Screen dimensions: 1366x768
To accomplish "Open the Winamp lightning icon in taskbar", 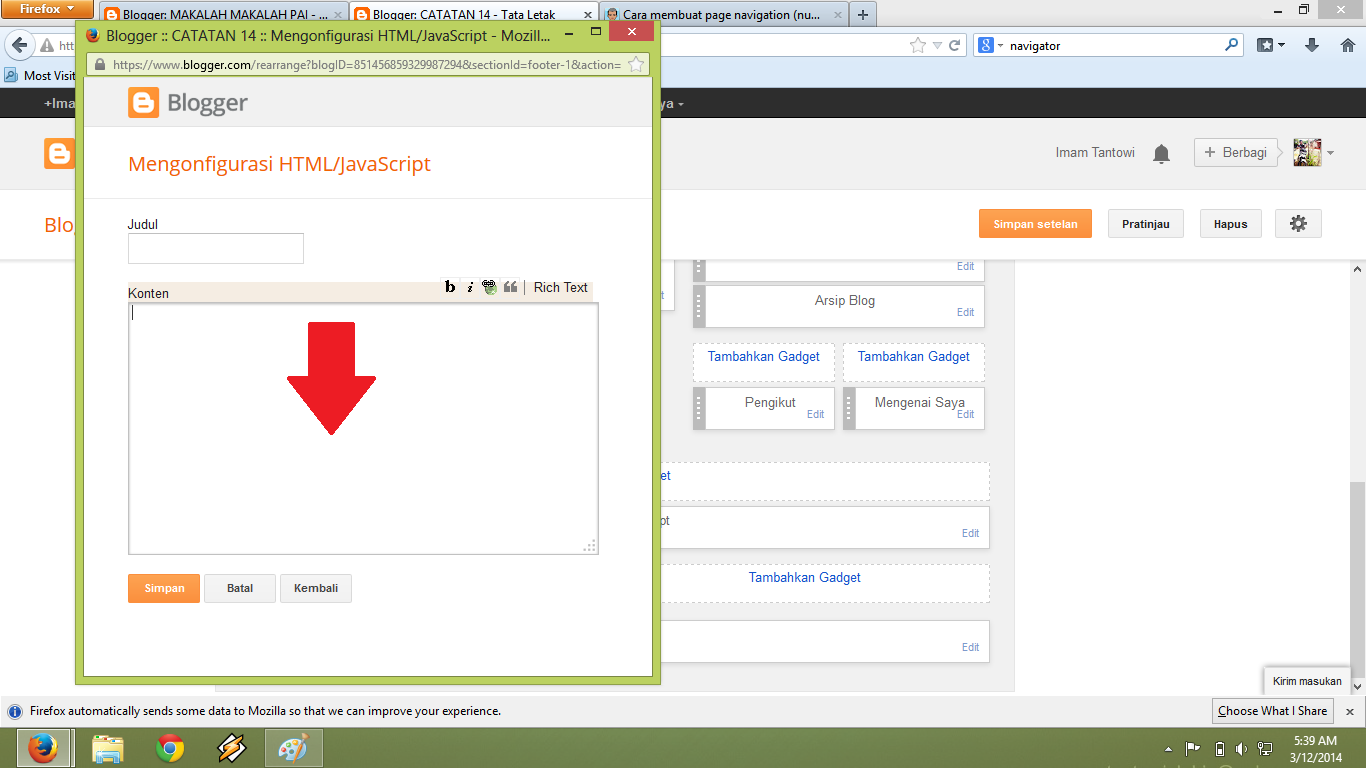I will tap(232, 748).
